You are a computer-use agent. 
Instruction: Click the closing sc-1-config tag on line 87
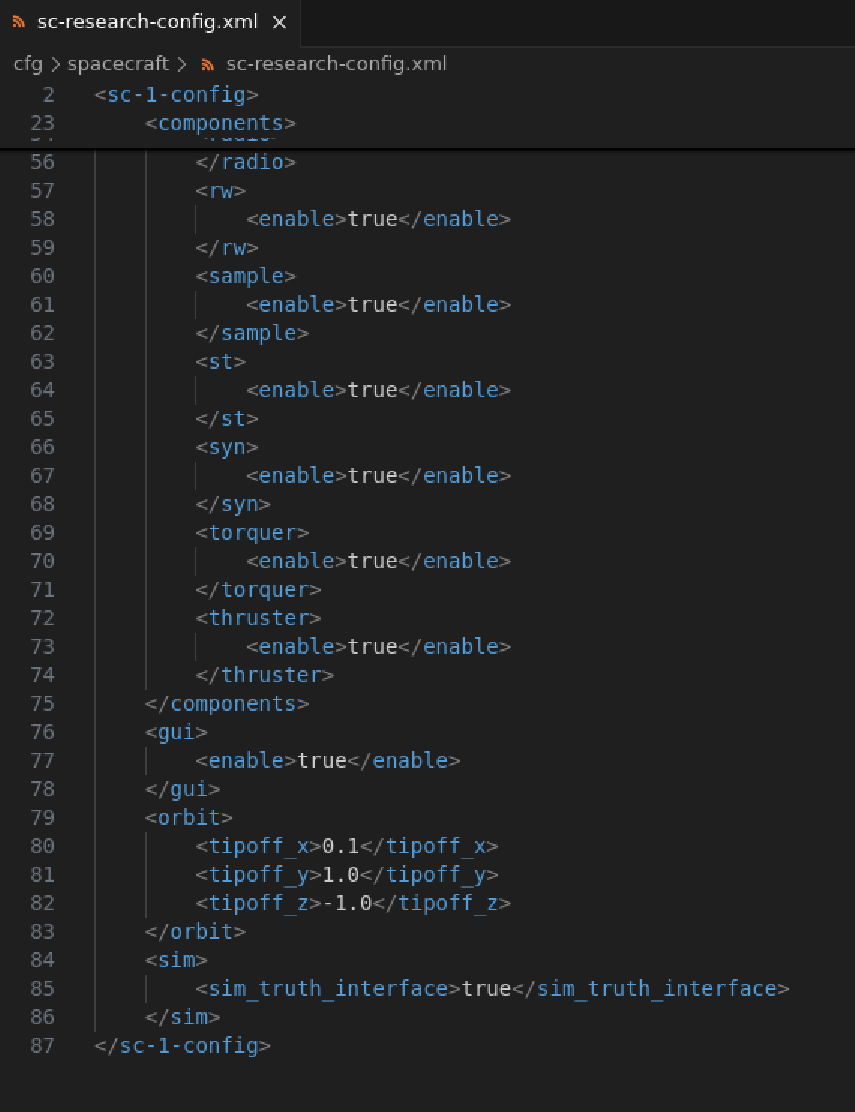(182, 1045)
